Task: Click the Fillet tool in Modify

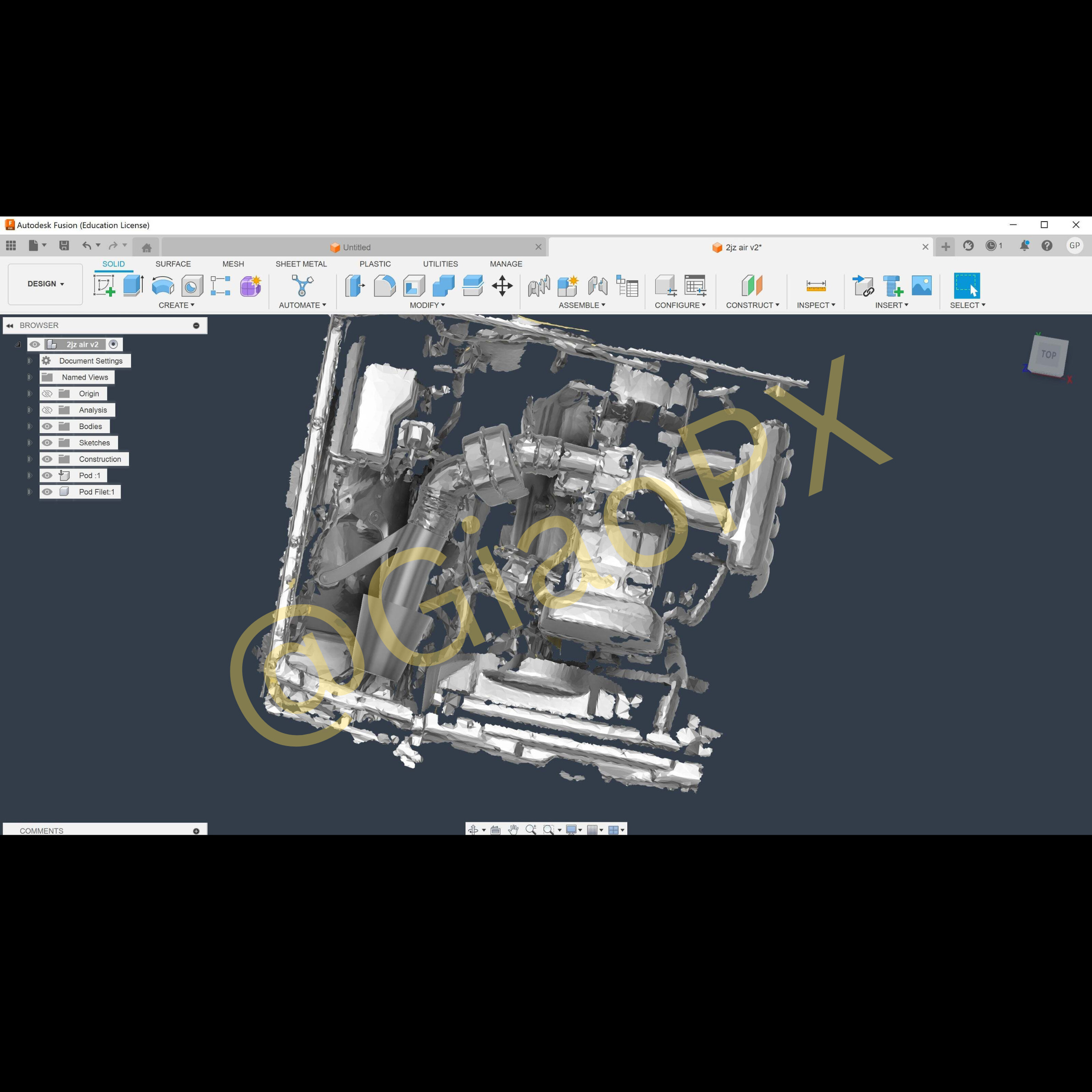Action: (x=384, y=285)
